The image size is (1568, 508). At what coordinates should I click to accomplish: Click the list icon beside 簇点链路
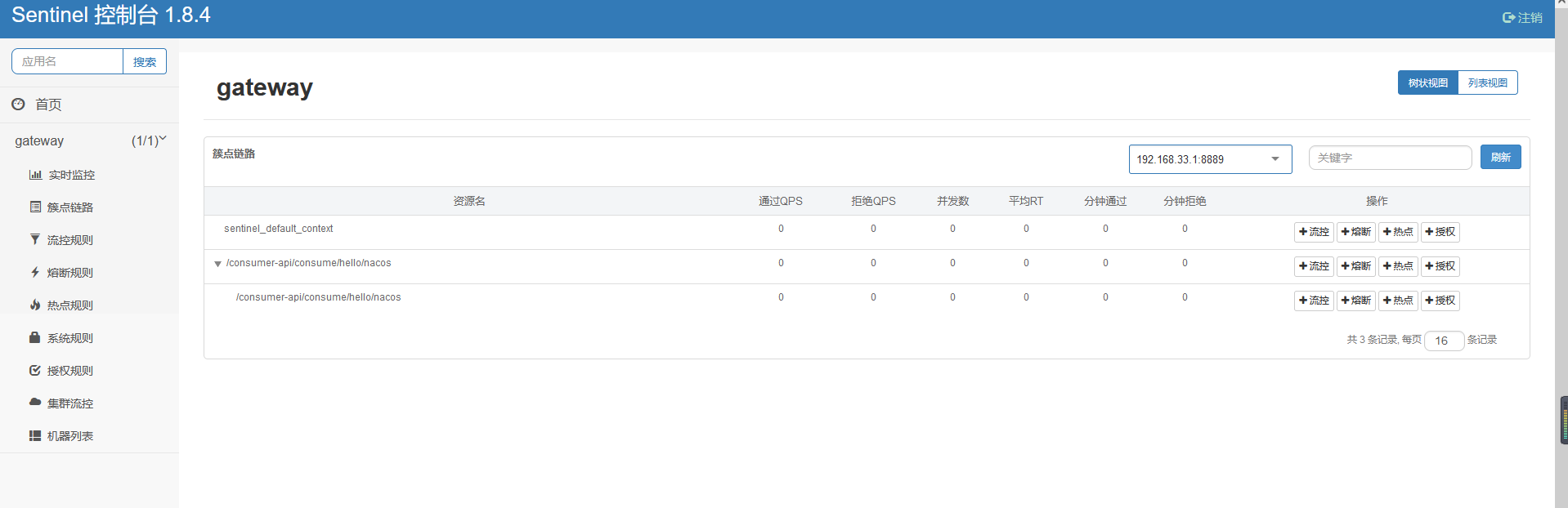point(35,207)
